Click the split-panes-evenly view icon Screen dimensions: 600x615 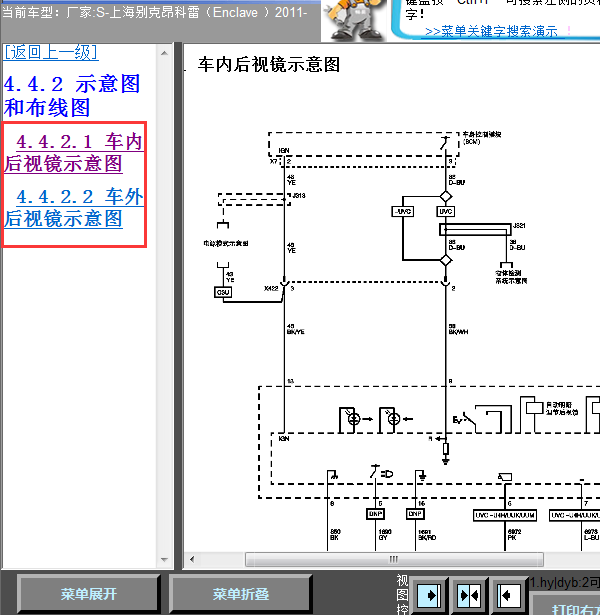tap(469, 596)
